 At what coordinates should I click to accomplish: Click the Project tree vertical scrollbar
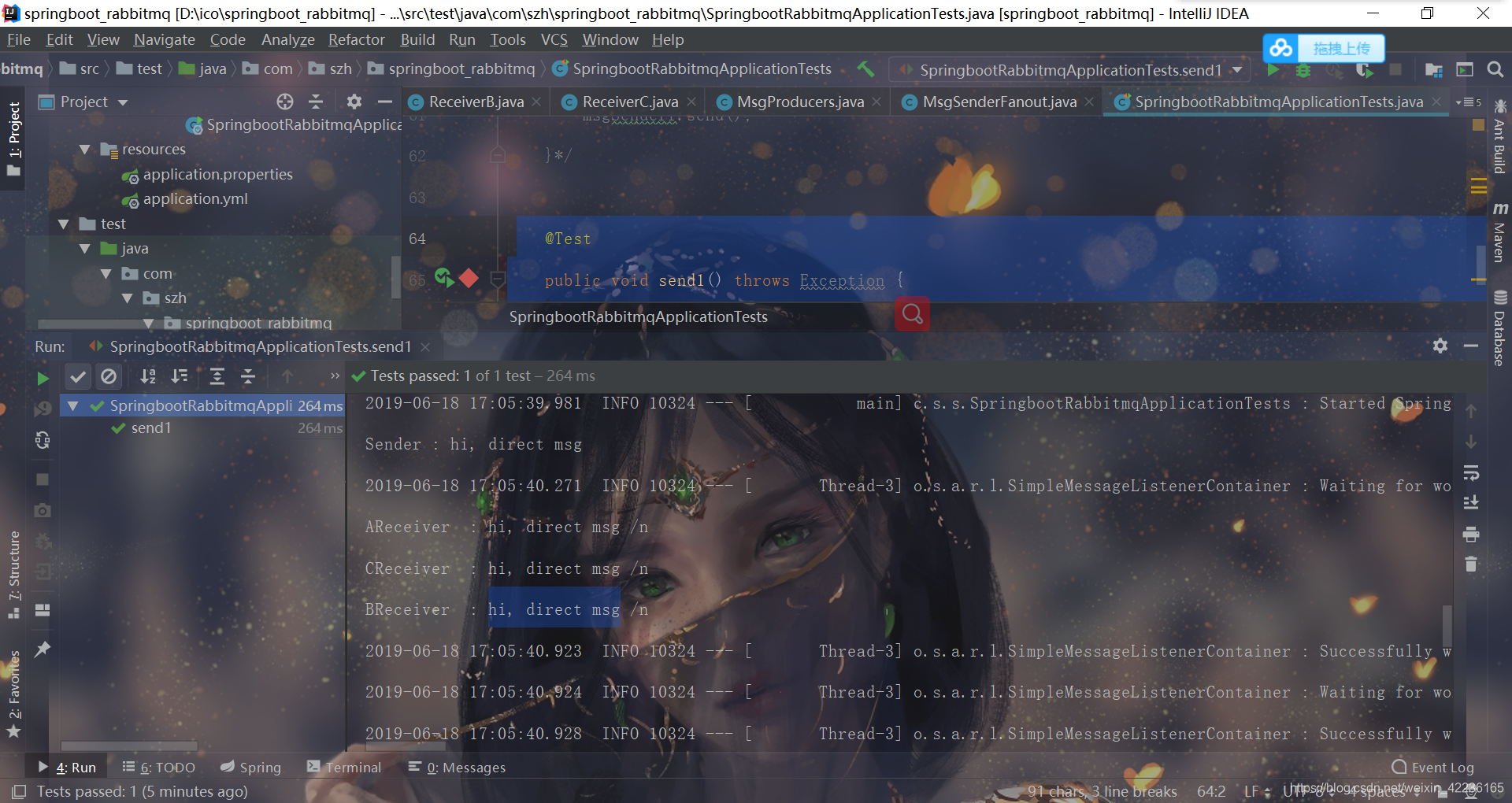395,277
